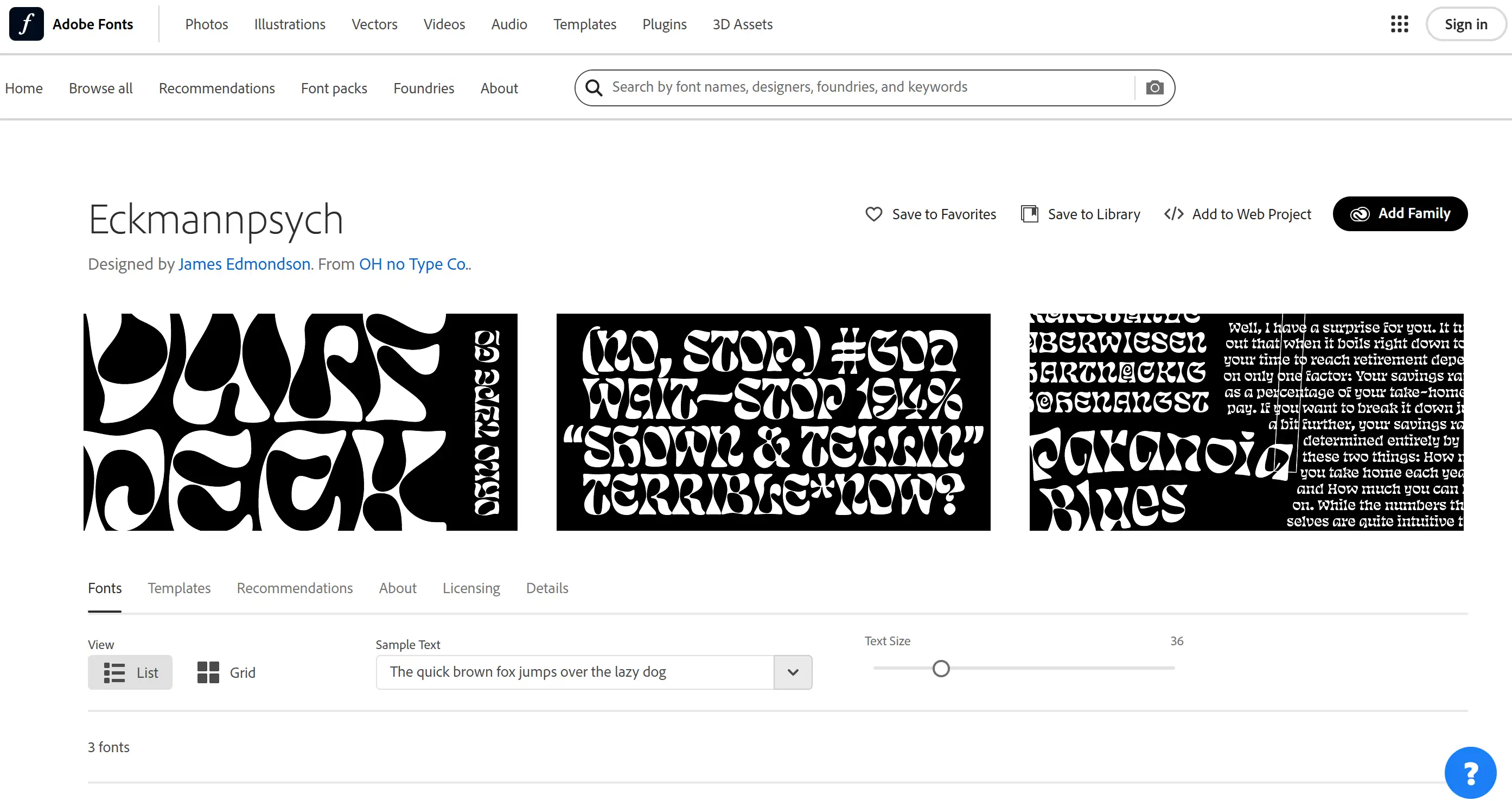This screenshot has width=1512, height=801.
Task: Open About in the top navigation
Action: (499, 88)
